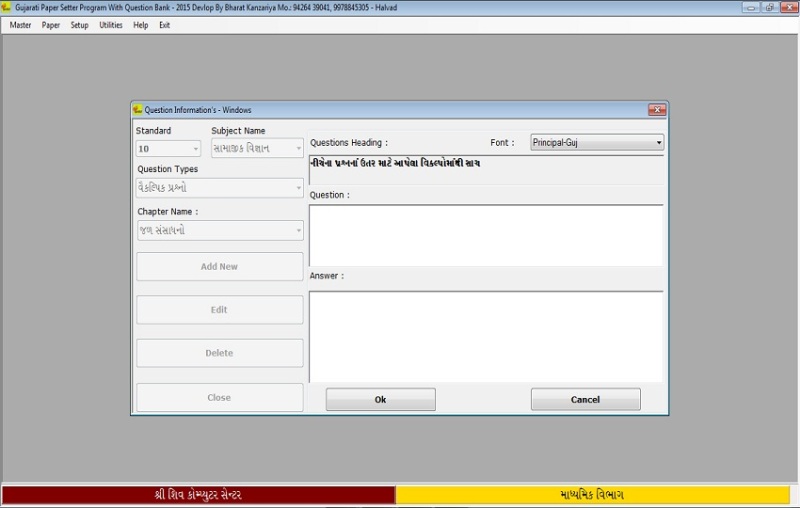The height and width of the screenshot is (508, 800).
Task: Click inside the Question text box
Action: click(x=485, y=235)
